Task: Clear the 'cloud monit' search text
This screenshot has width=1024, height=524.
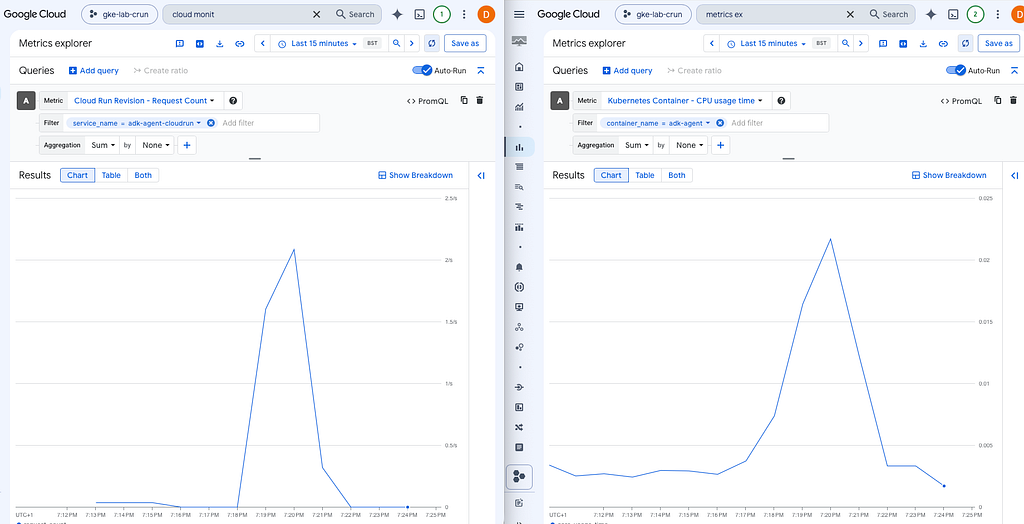Action: tap(317, 14)
